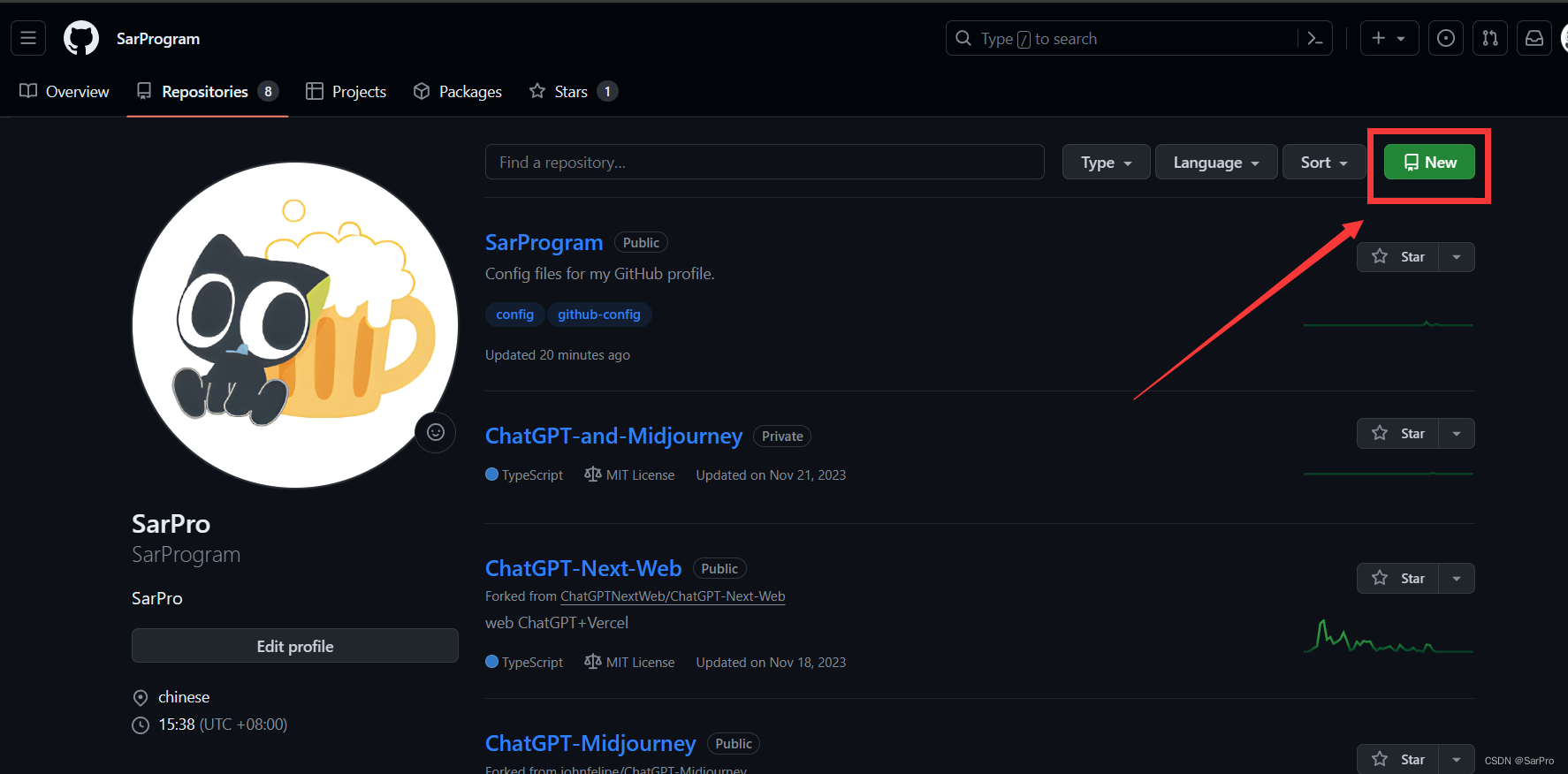Open the Packages tab
The width and height of the screenshot is (1568, 774).
[458, 92]
